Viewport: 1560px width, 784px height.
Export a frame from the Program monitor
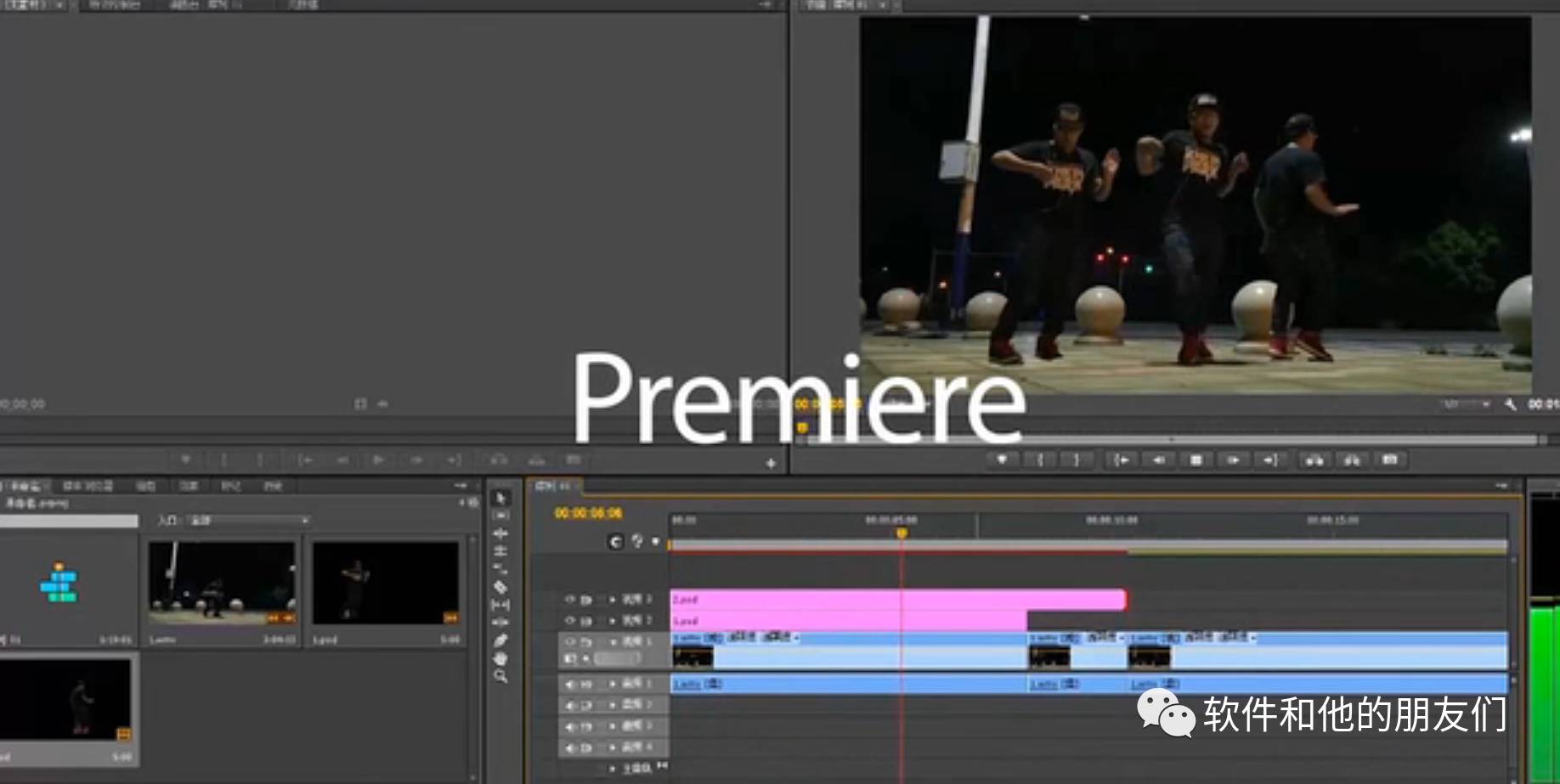click(1390, 460)
